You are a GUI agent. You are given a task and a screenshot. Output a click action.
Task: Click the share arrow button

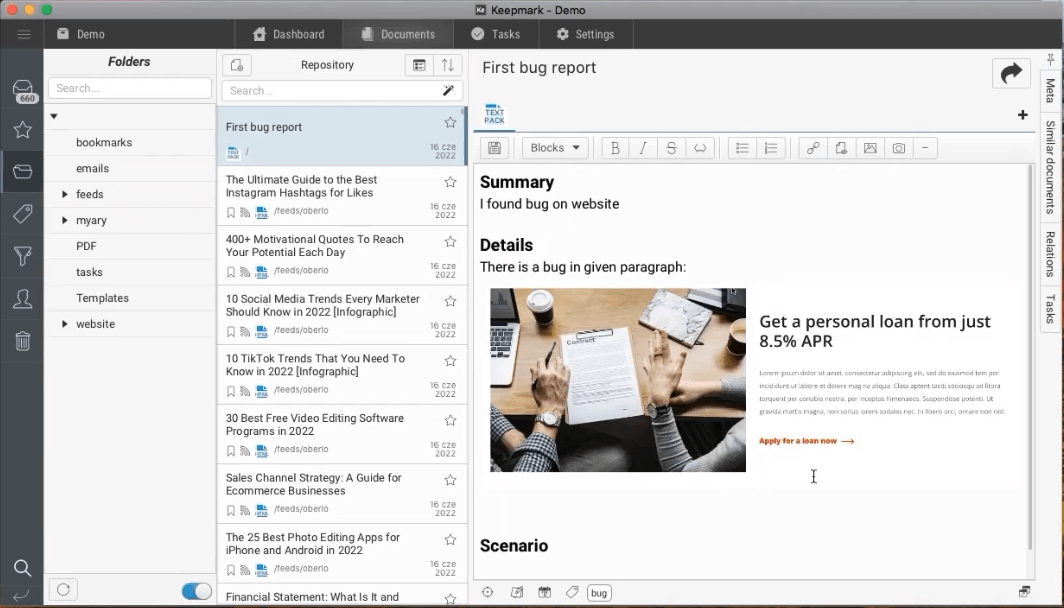tap(1011, 73)
